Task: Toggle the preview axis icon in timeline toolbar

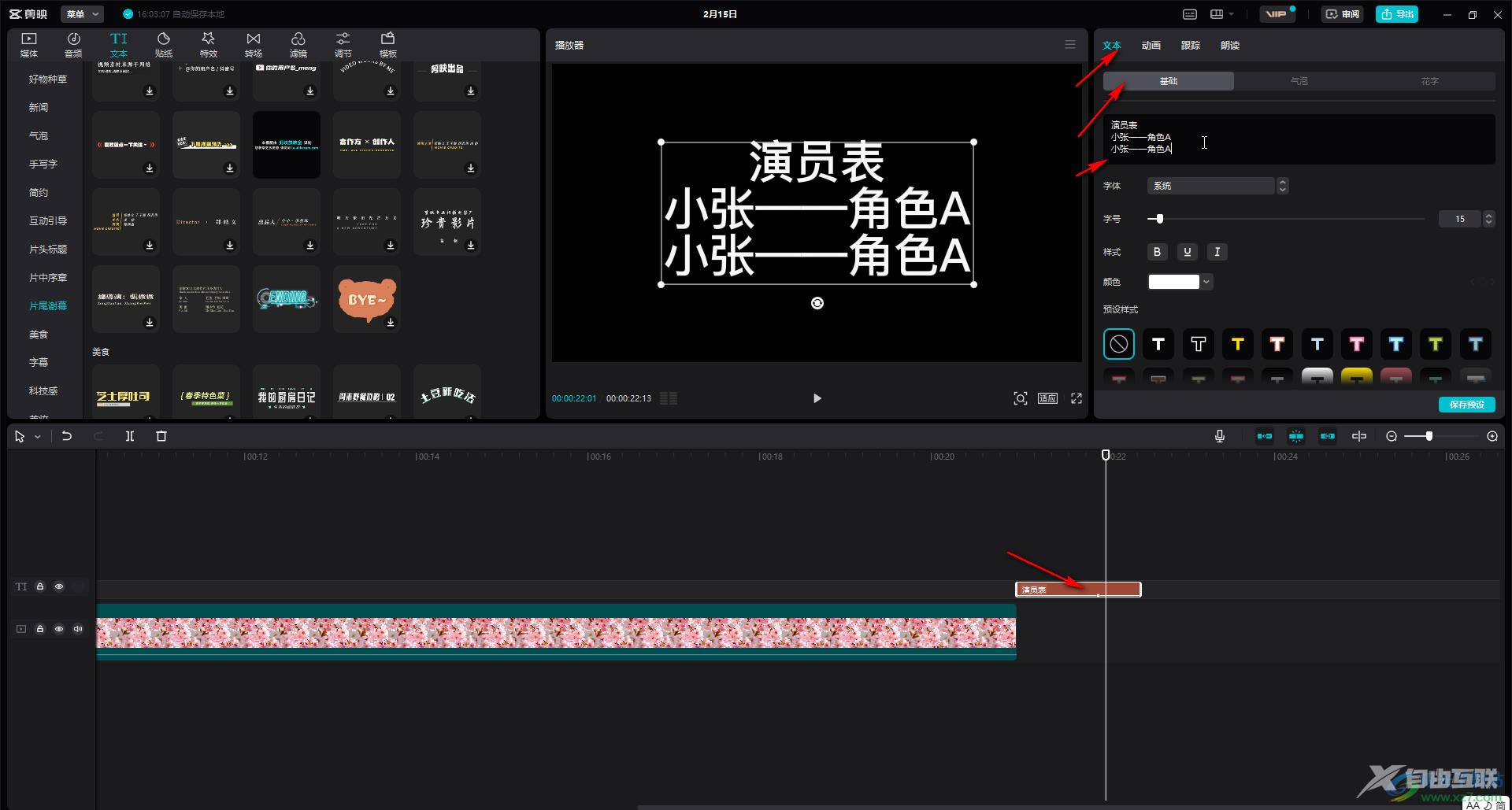Action: (x=1359, y=436)
